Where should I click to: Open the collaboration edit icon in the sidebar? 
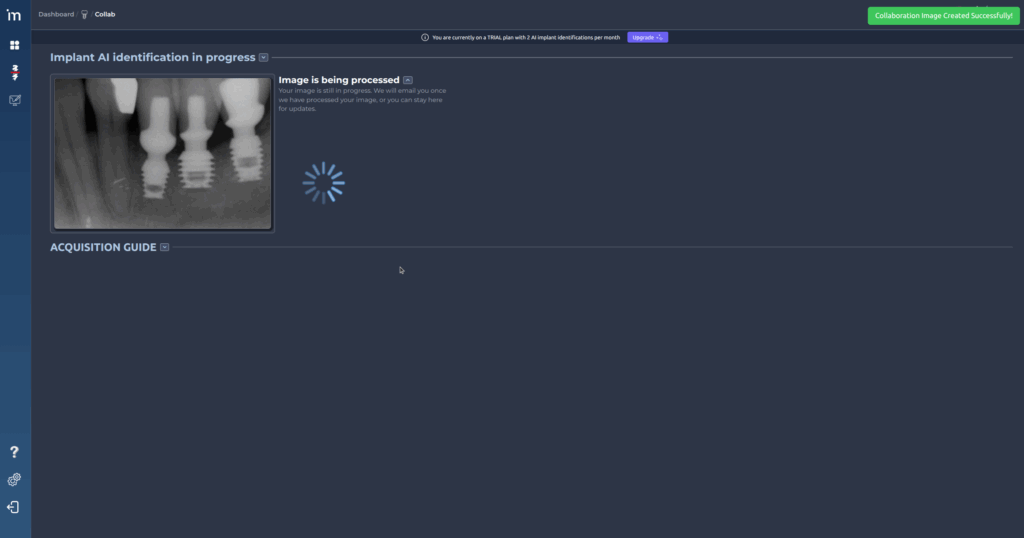(15, 100)
